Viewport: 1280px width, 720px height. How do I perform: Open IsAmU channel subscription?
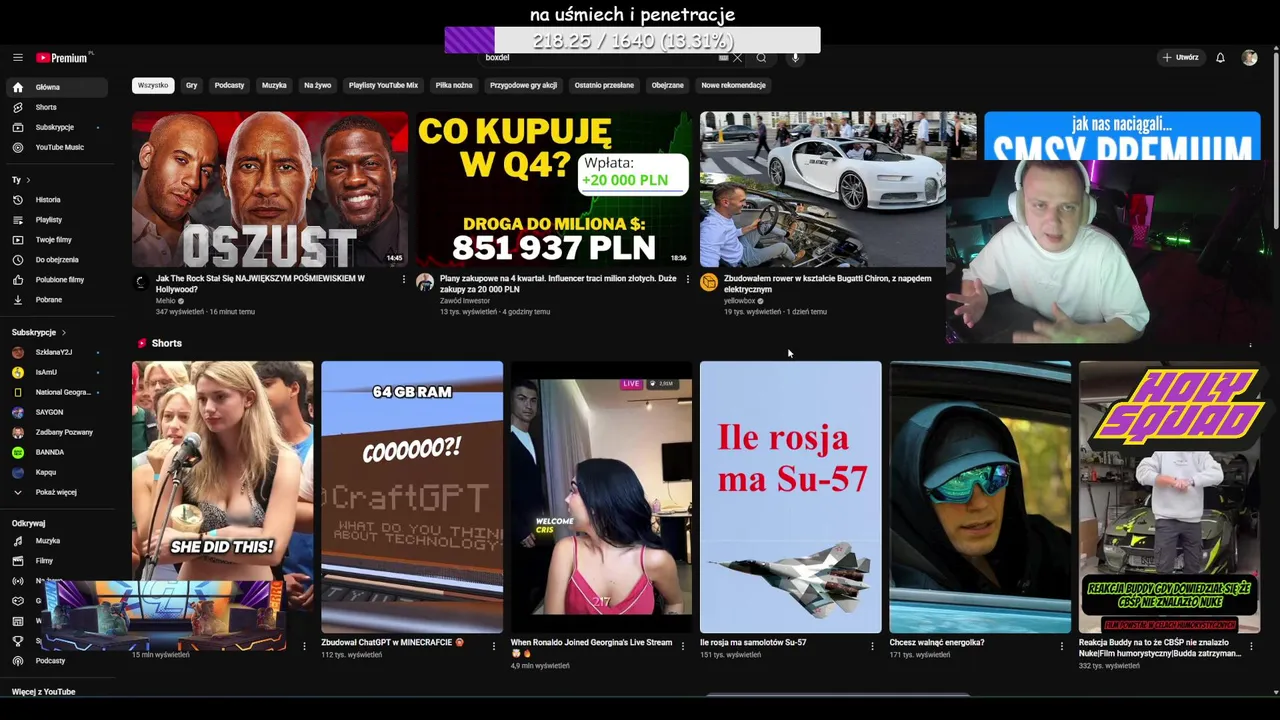point(46,372)
